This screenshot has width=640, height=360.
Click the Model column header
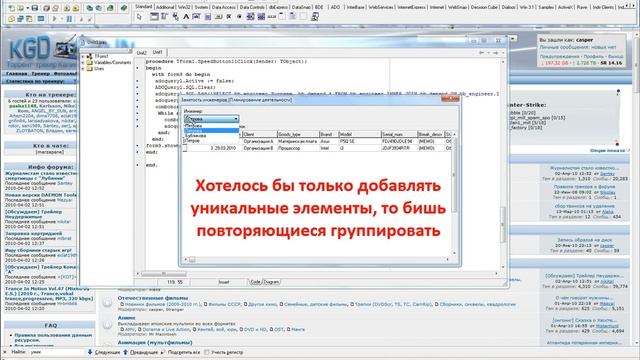click(x=360, y=134)
